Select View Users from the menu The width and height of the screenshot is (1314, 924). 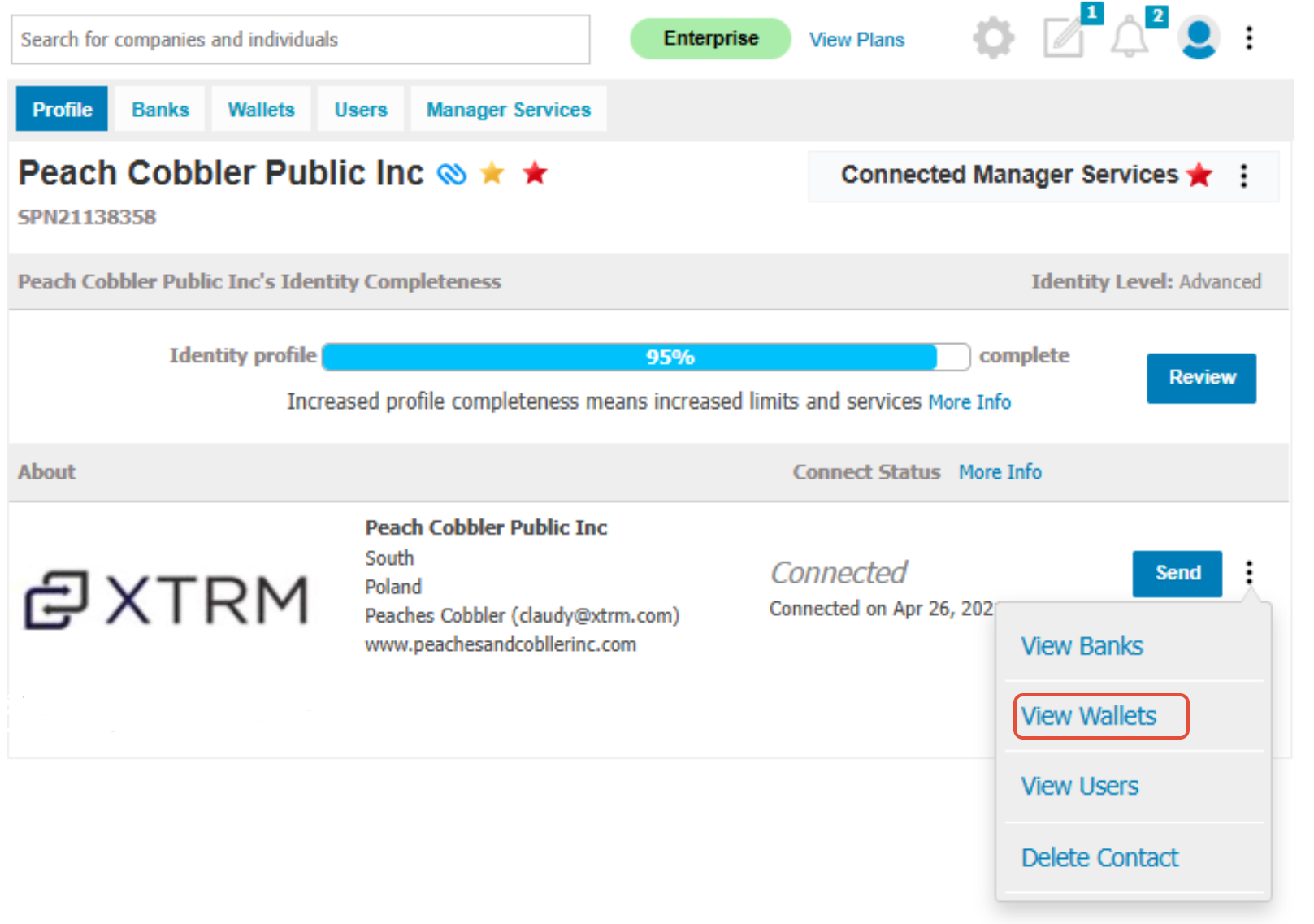coord(1079,786)
